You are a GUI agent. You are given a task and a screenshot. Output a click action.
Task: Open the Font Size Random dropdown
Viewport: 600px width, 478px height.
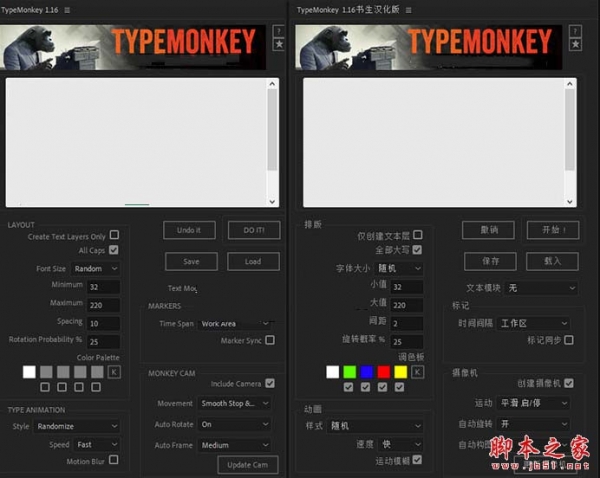click(x=96, y=269)
